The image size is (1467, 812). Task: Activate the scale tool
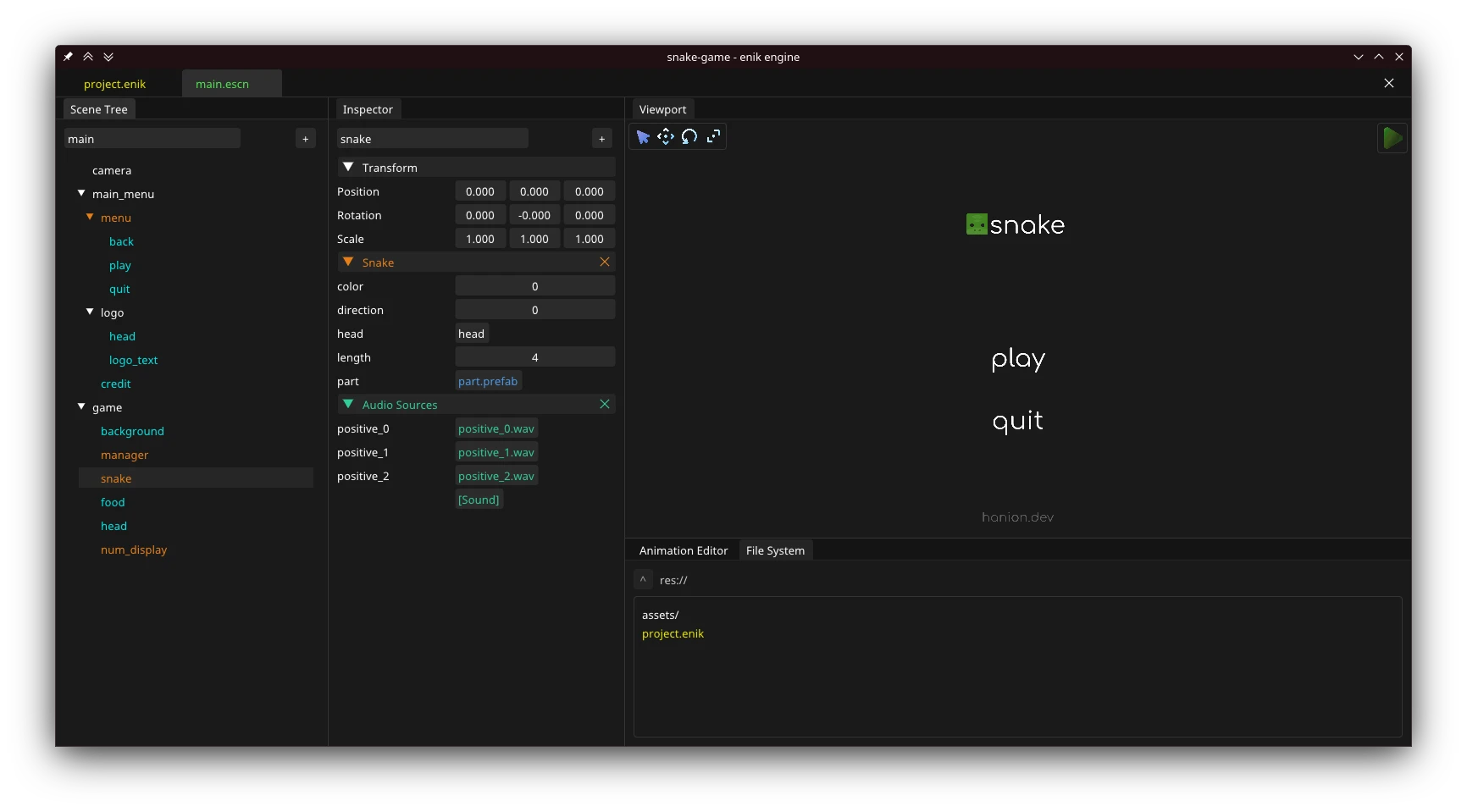pos(713,136)
